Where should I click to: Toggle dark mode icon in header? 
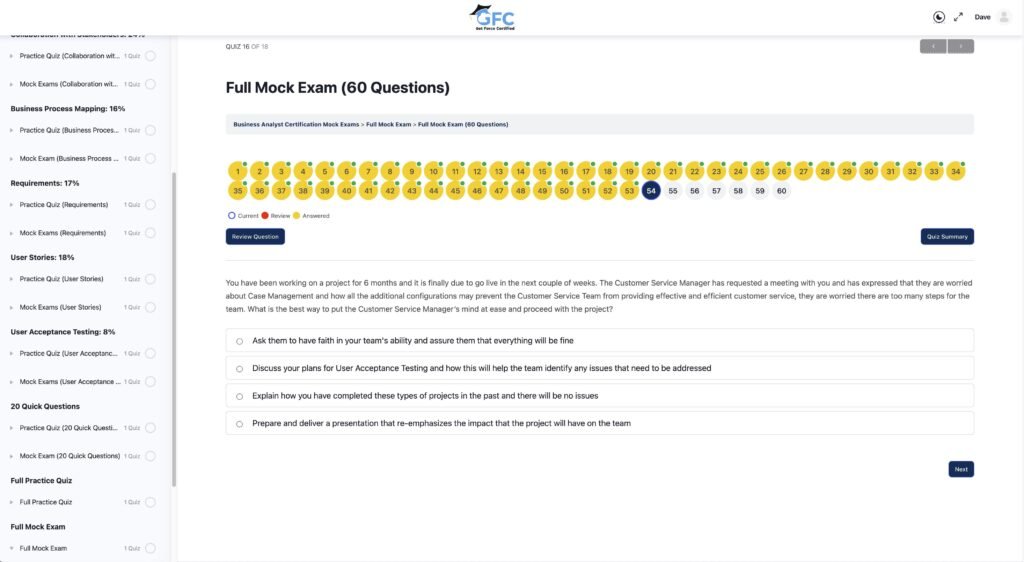[x=938, y=17]
